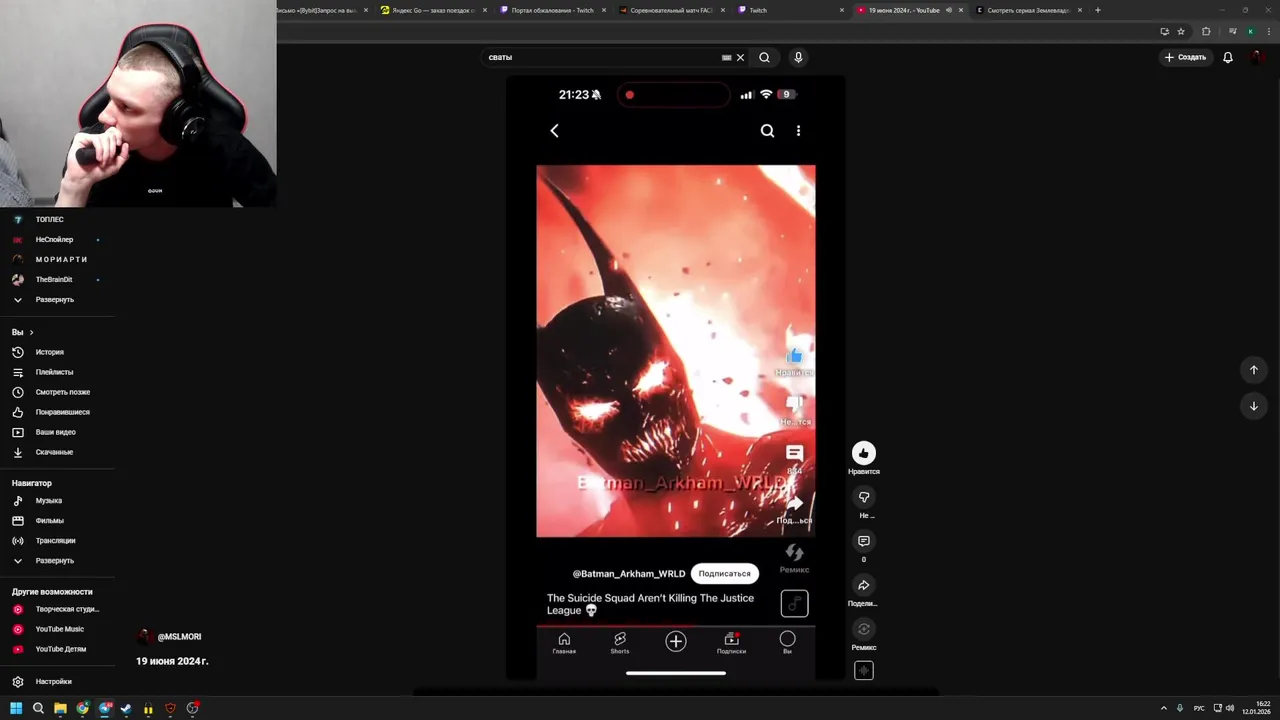Screen dimensions: 1280x720
Task: Open File Explorer from the taskbar
Action: click(60, 708)
